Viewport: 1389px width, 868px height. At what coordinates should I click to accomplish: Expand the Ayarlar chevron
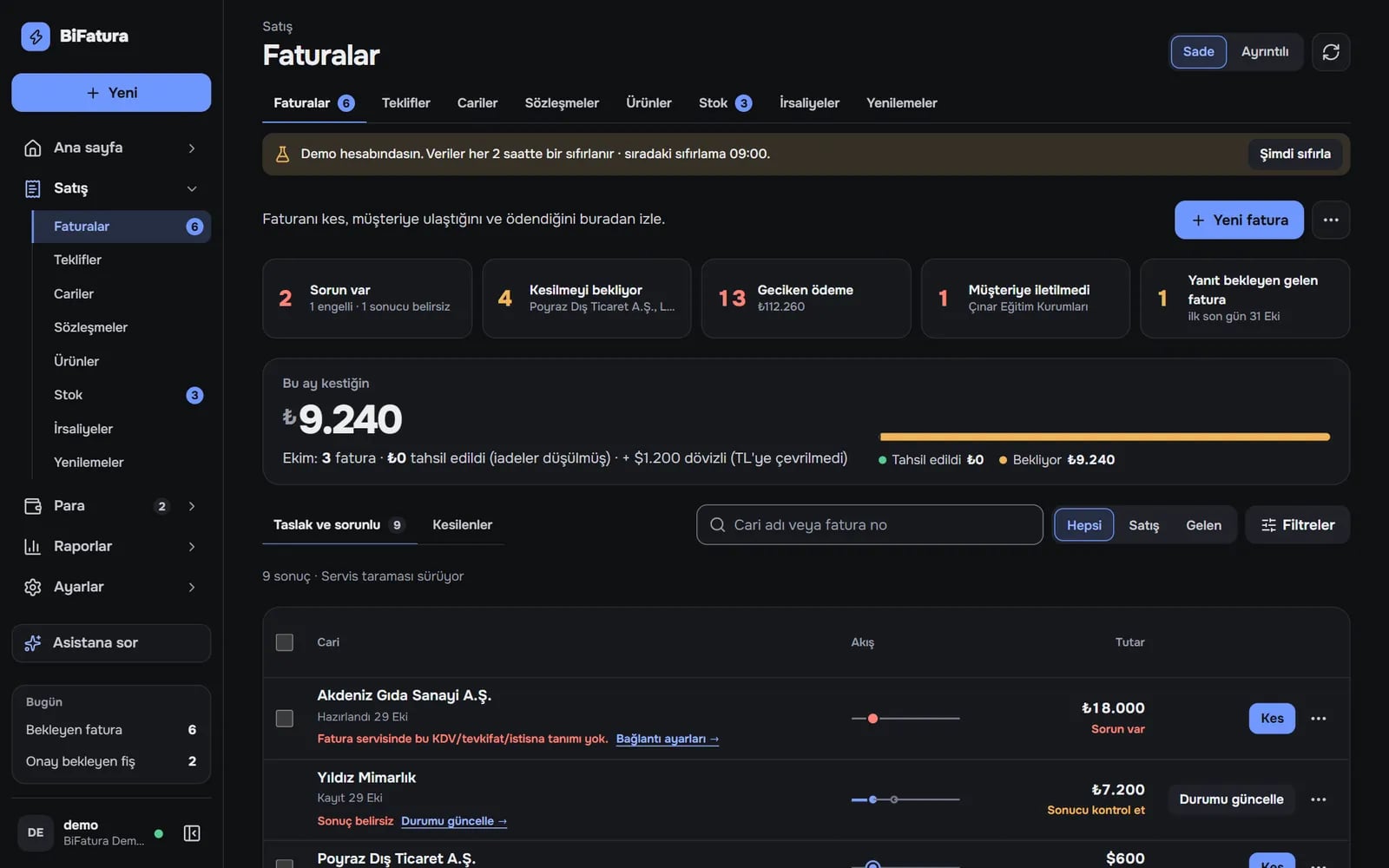pos(192,588)
